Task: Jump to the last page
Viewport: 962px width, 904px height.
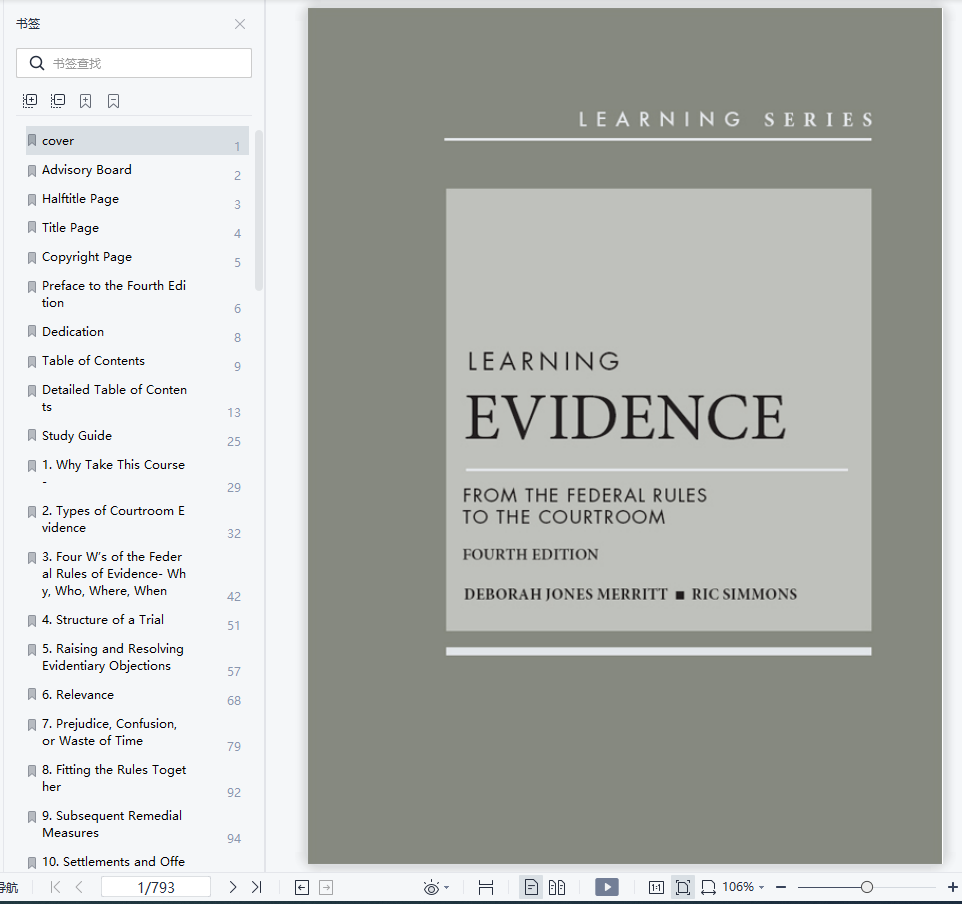Action: coord(256,887)
